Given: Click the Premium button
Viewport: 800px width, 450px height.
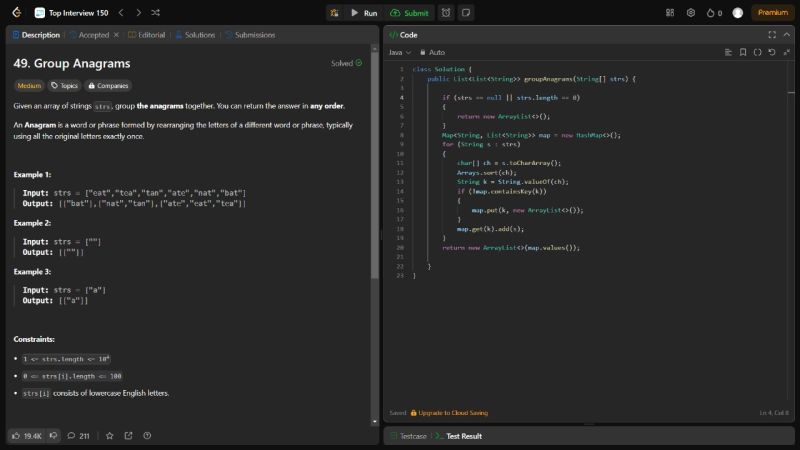Looking at the screenshot, I should pos(772,13).
